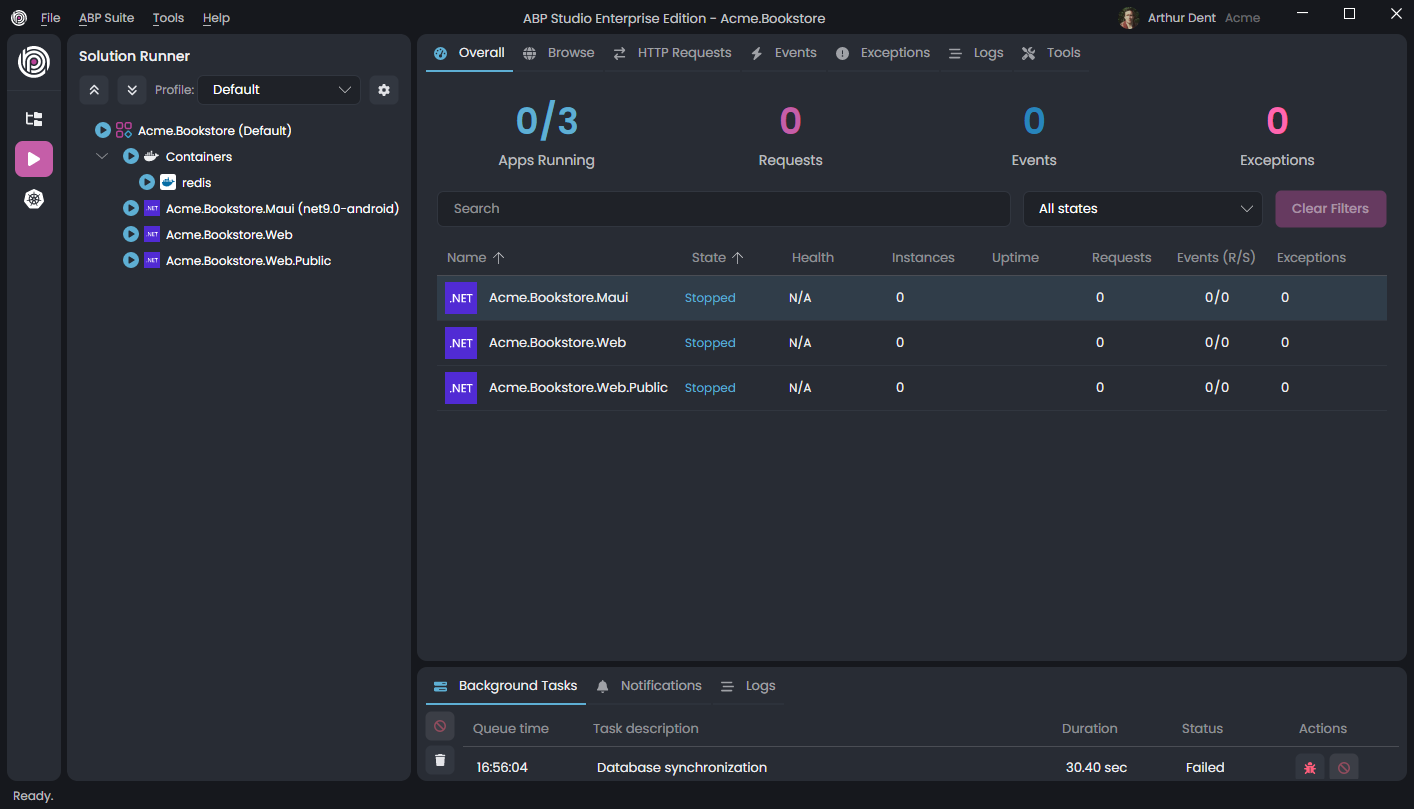The height and width of the screenshot is (809, 1414).
Task: Cancel the Database synchronization task
Action: pos(1344,767)
